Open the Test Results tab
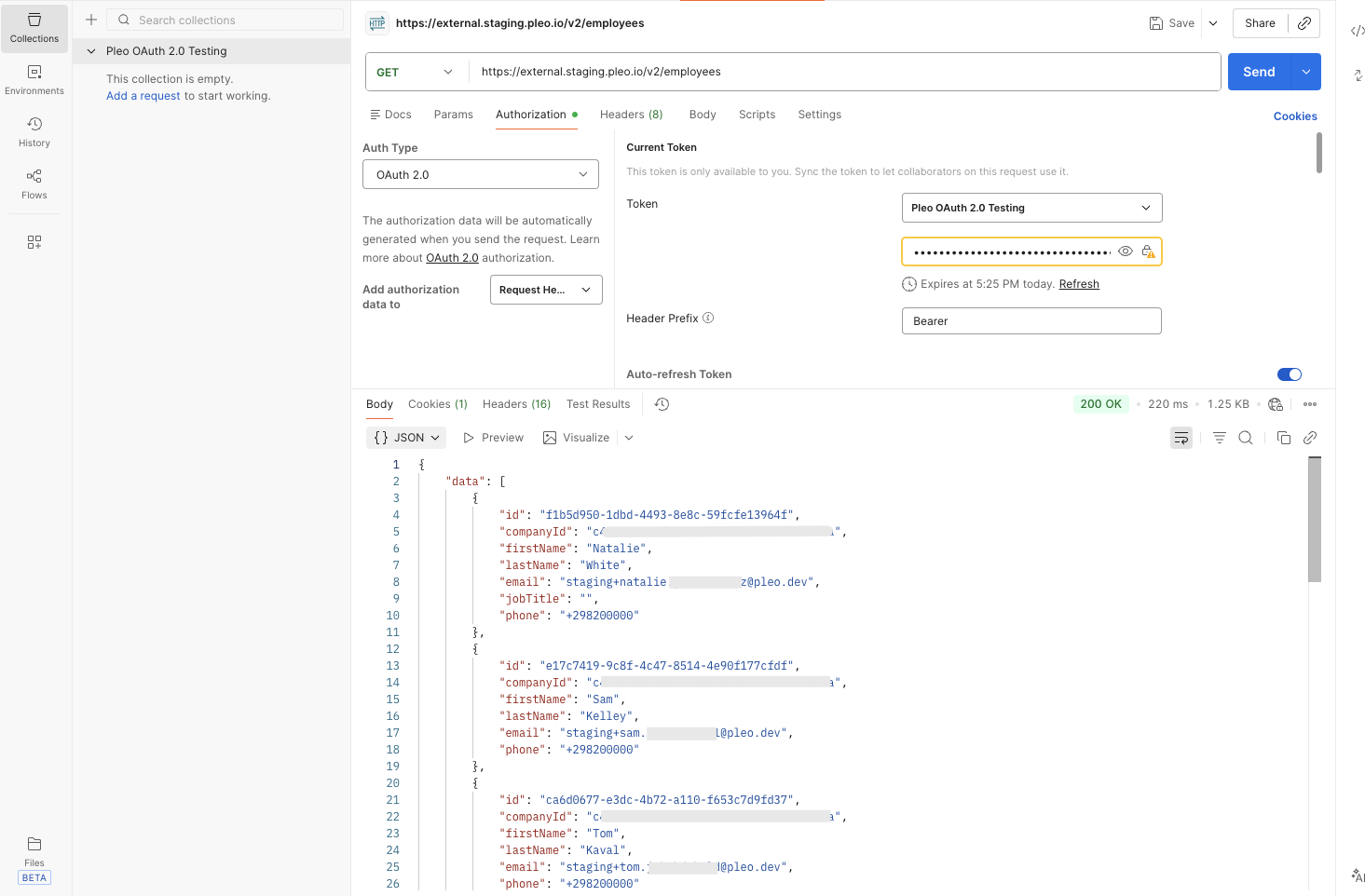Screen dimensions: 1365x896 click(x=597, y=403)
